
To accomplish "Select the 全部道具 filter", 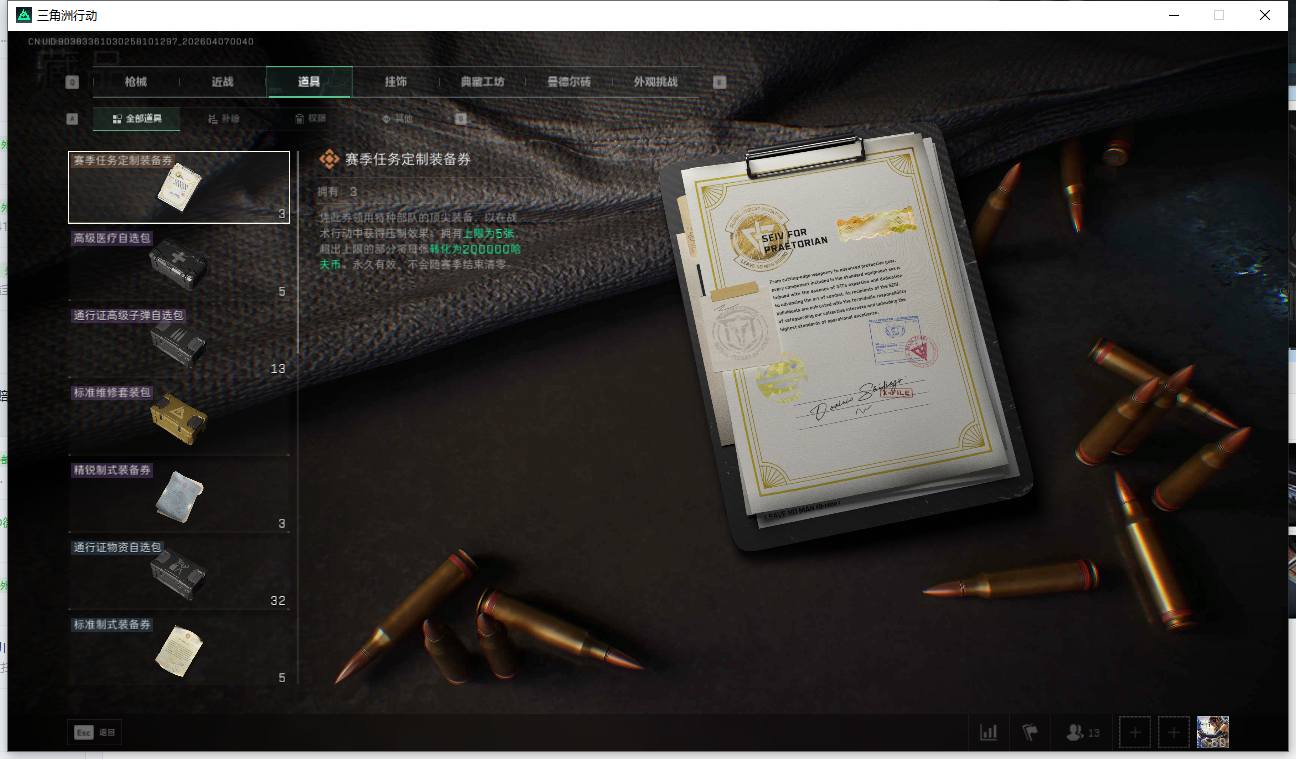I will click(137, 119).
